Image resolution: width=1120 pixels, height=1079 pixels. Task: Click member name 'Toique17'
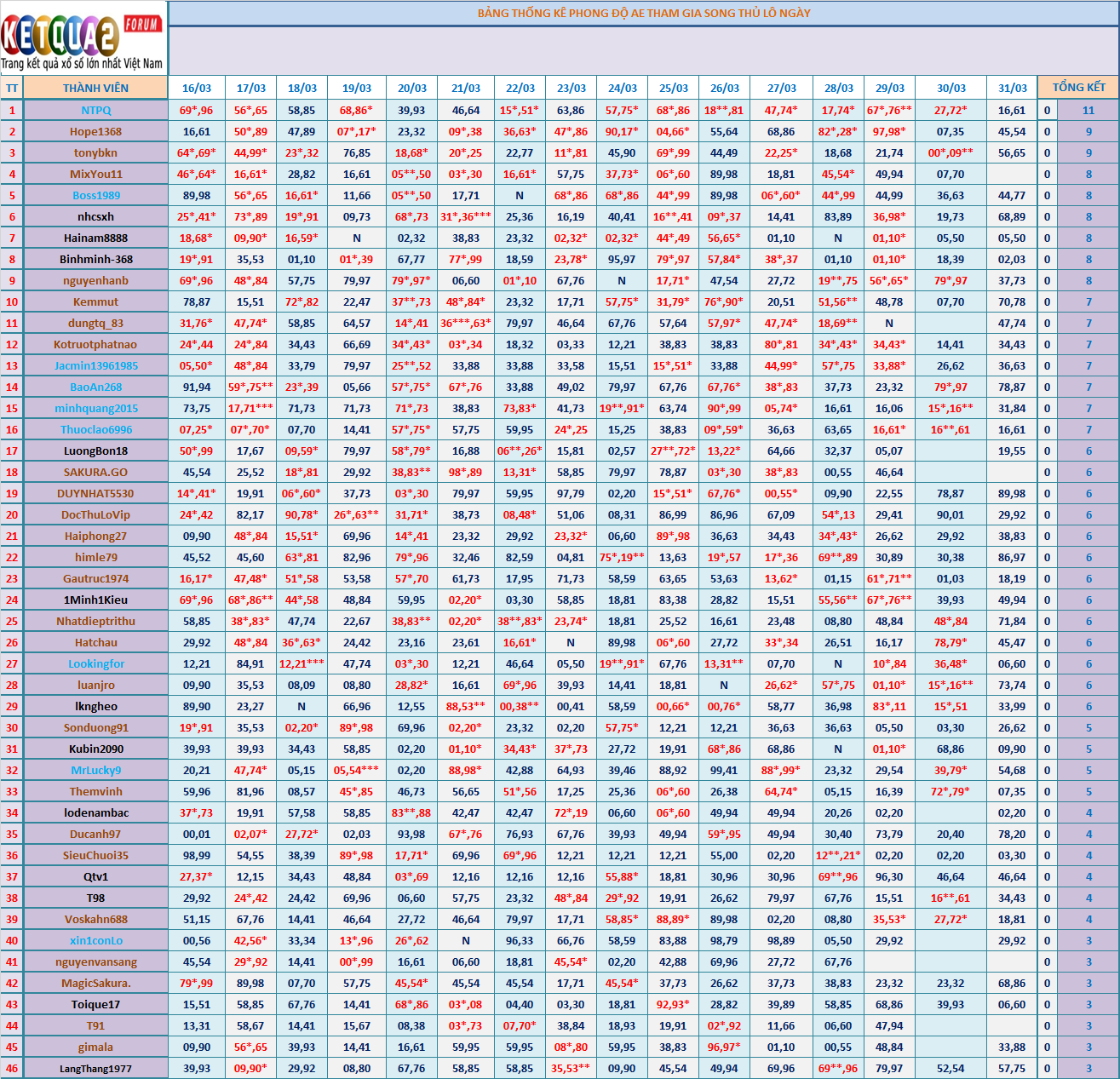(x=95, y=1004)
